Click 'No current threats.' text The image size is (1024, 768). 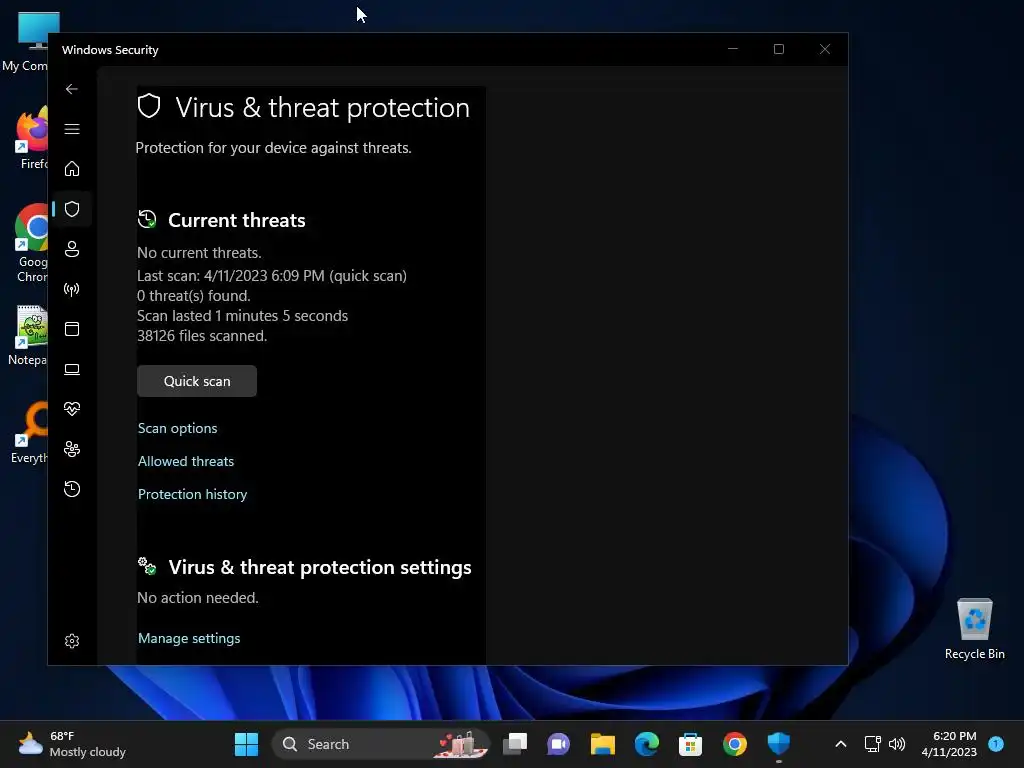click(x=199, y=253)
